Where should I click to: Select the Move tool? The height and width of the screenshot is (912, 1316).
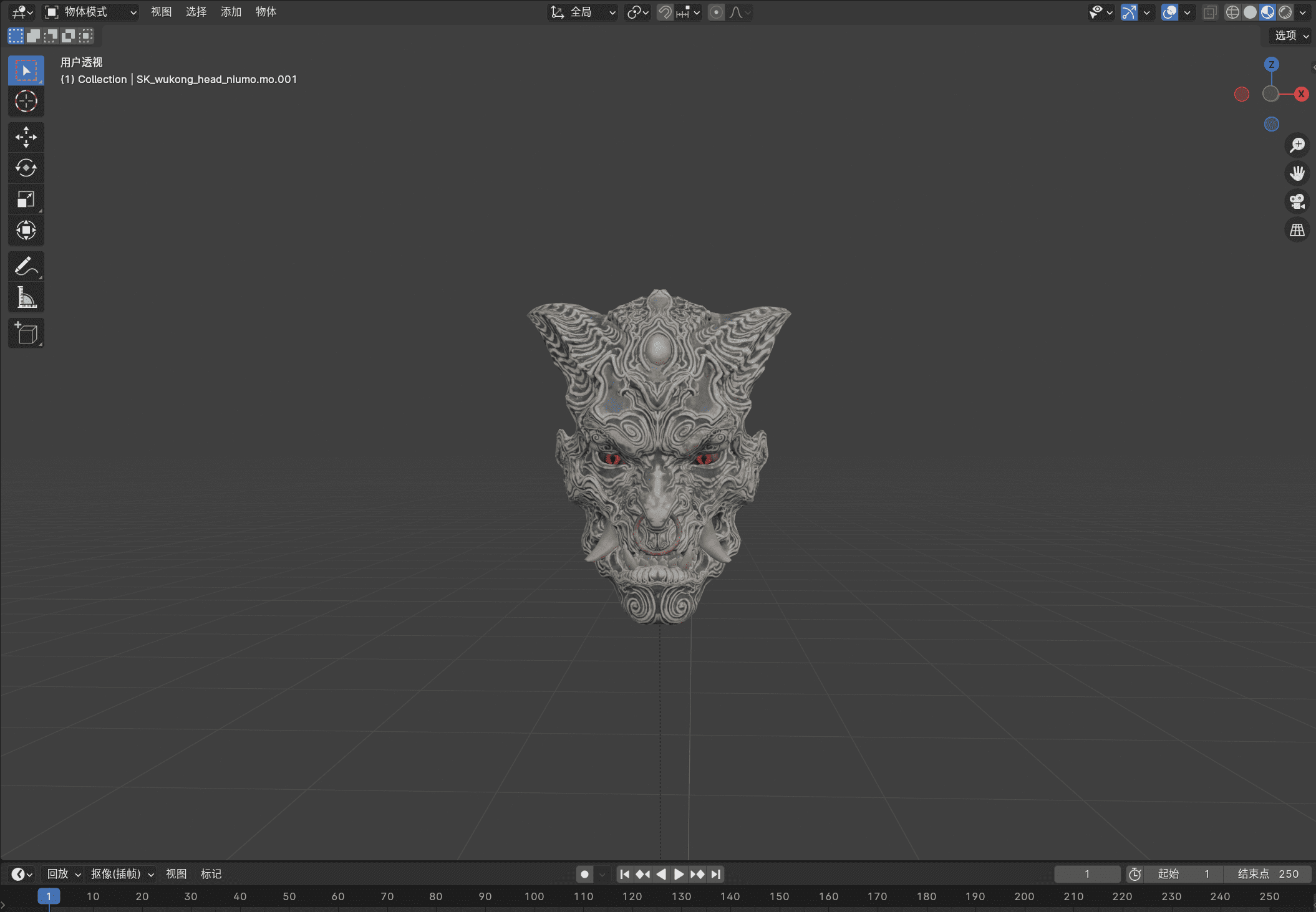coord(26,137)
